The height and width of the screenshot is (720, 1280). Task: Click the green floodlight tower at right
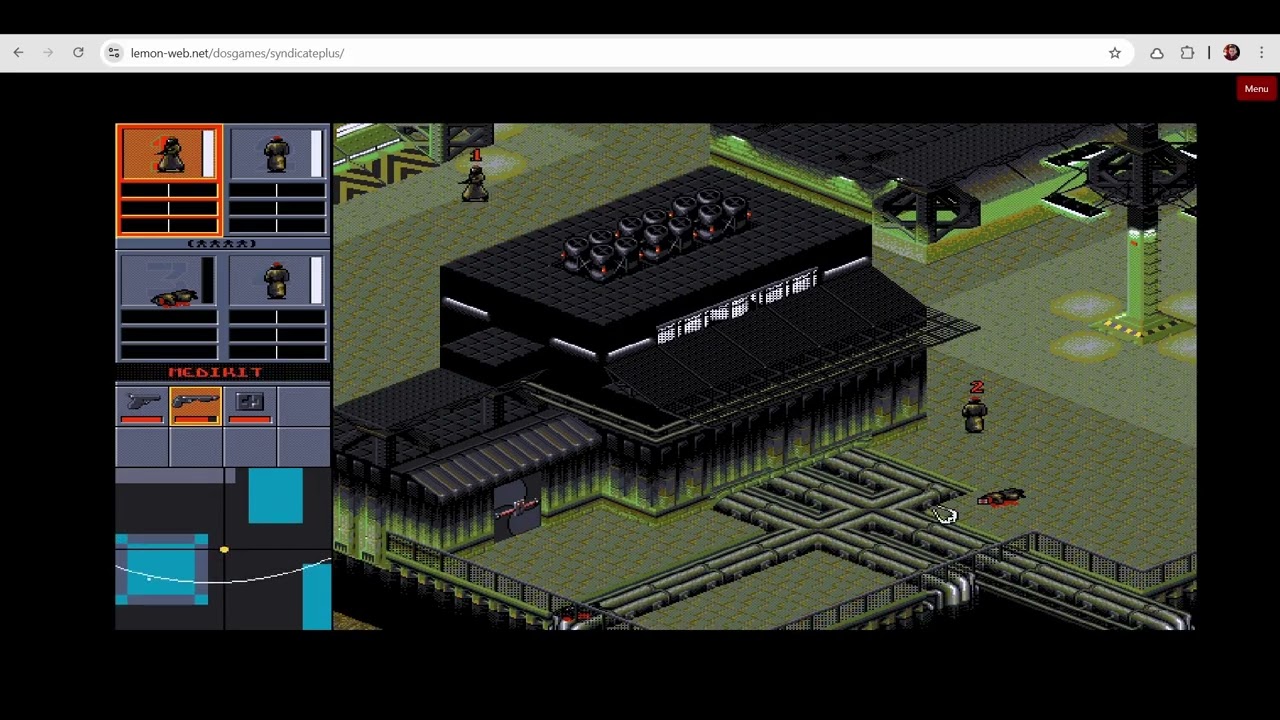1142,235
